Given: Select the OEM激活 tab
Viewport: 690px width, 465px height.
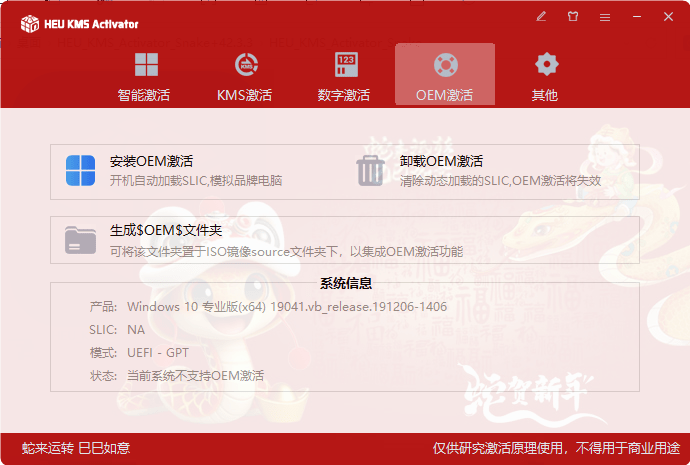Looking at the screenshot, I should 444,75.
